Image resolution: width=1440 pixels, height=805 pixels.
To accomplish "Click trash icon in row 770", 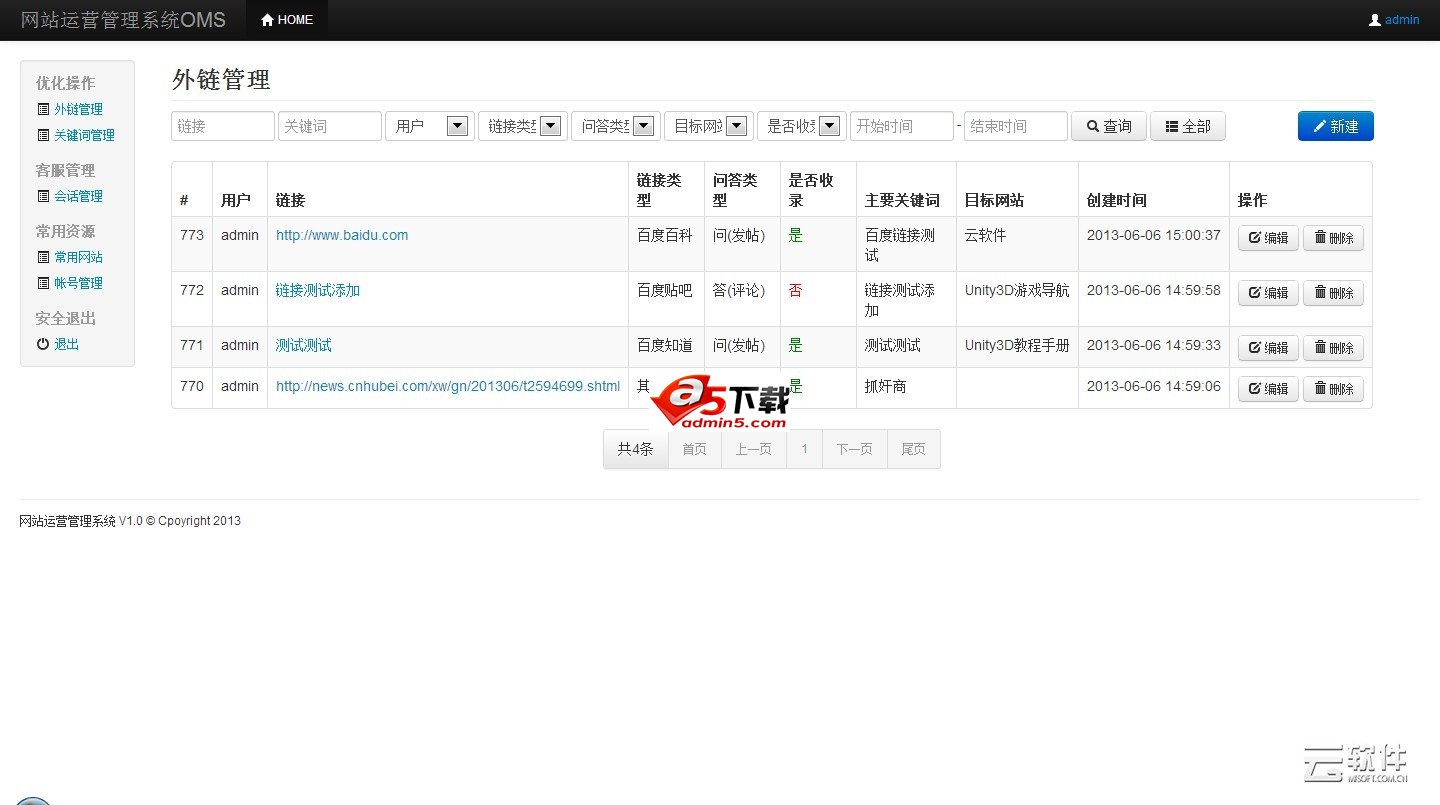I will [1320, 389].
